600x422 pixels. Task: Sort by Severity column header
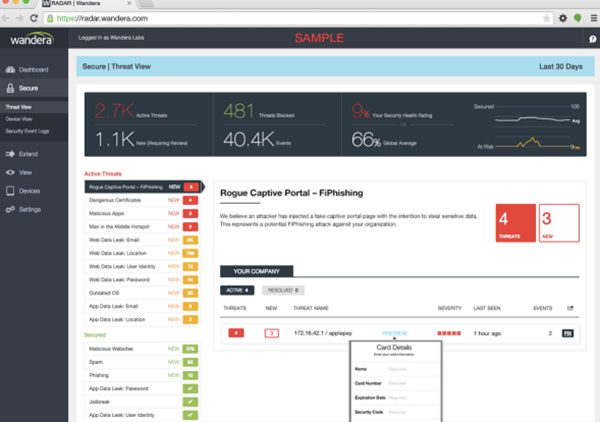(x=450, y=308)
